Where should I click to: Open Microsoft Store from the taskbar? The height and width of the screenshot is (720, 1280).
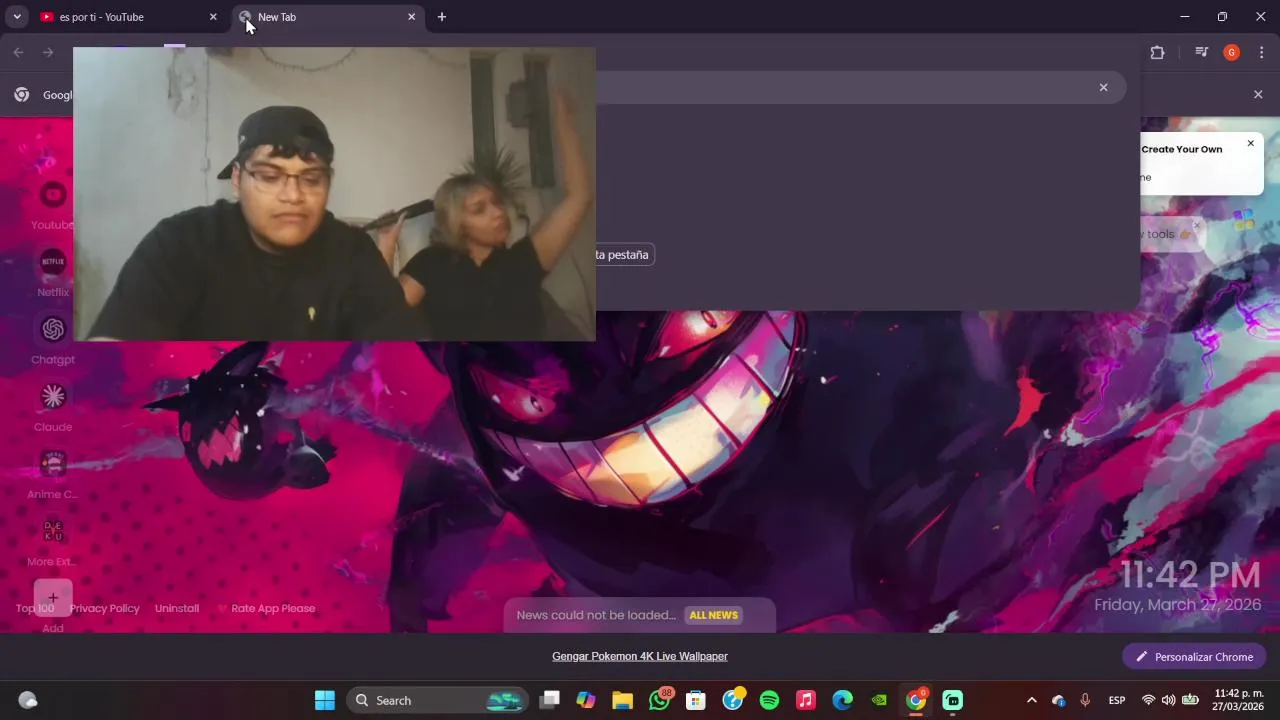696,700
